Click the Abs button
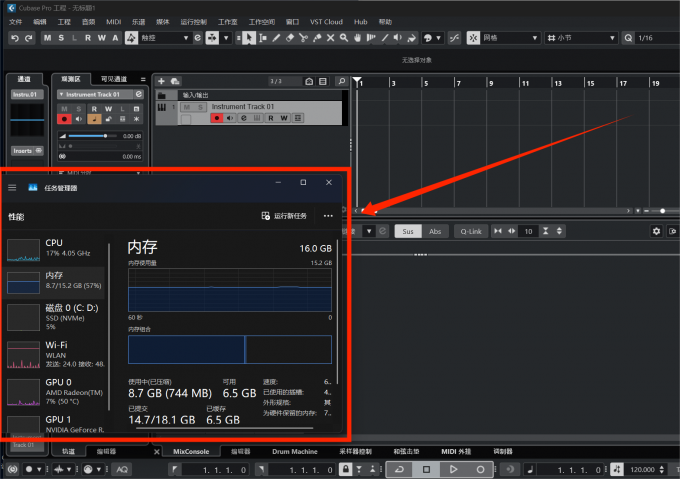680x479 pixels. pyautogui.click(x=435, y=231)
